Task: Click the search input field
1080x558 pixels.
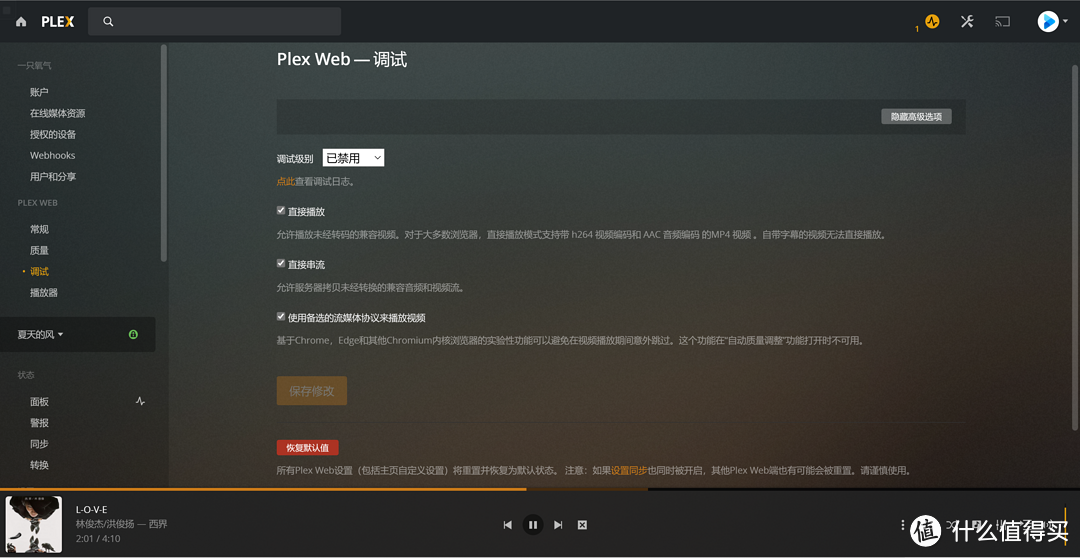Action: point(214,21)
